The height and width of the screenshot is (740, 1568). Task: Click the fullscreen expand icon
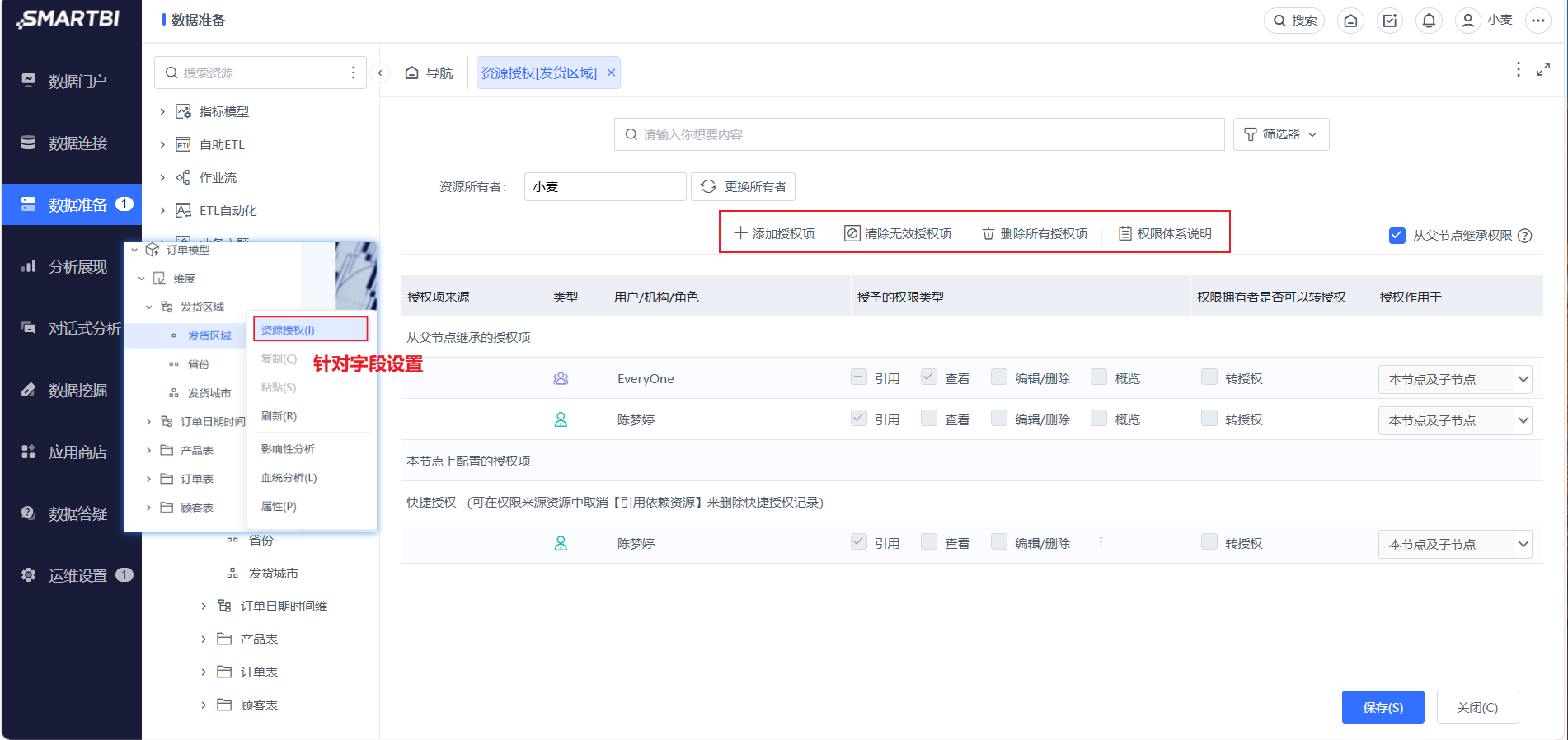tap(1543, 70)
